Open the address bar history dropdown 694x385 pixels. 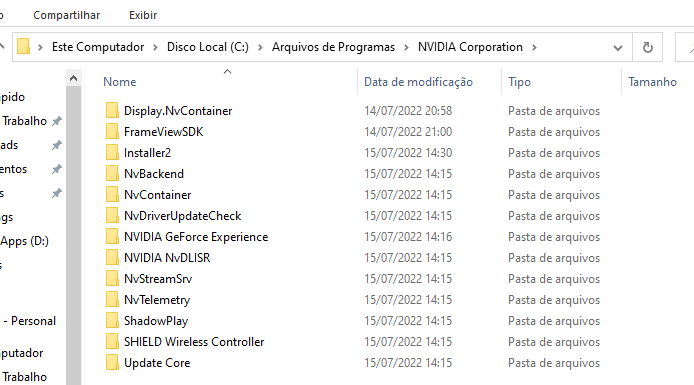coord(618,47)
